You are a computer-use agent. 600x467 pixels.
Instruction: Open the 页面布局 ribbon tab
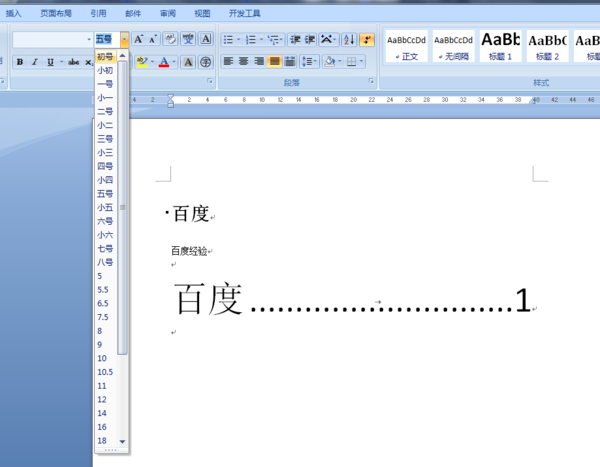pos(56,13)
